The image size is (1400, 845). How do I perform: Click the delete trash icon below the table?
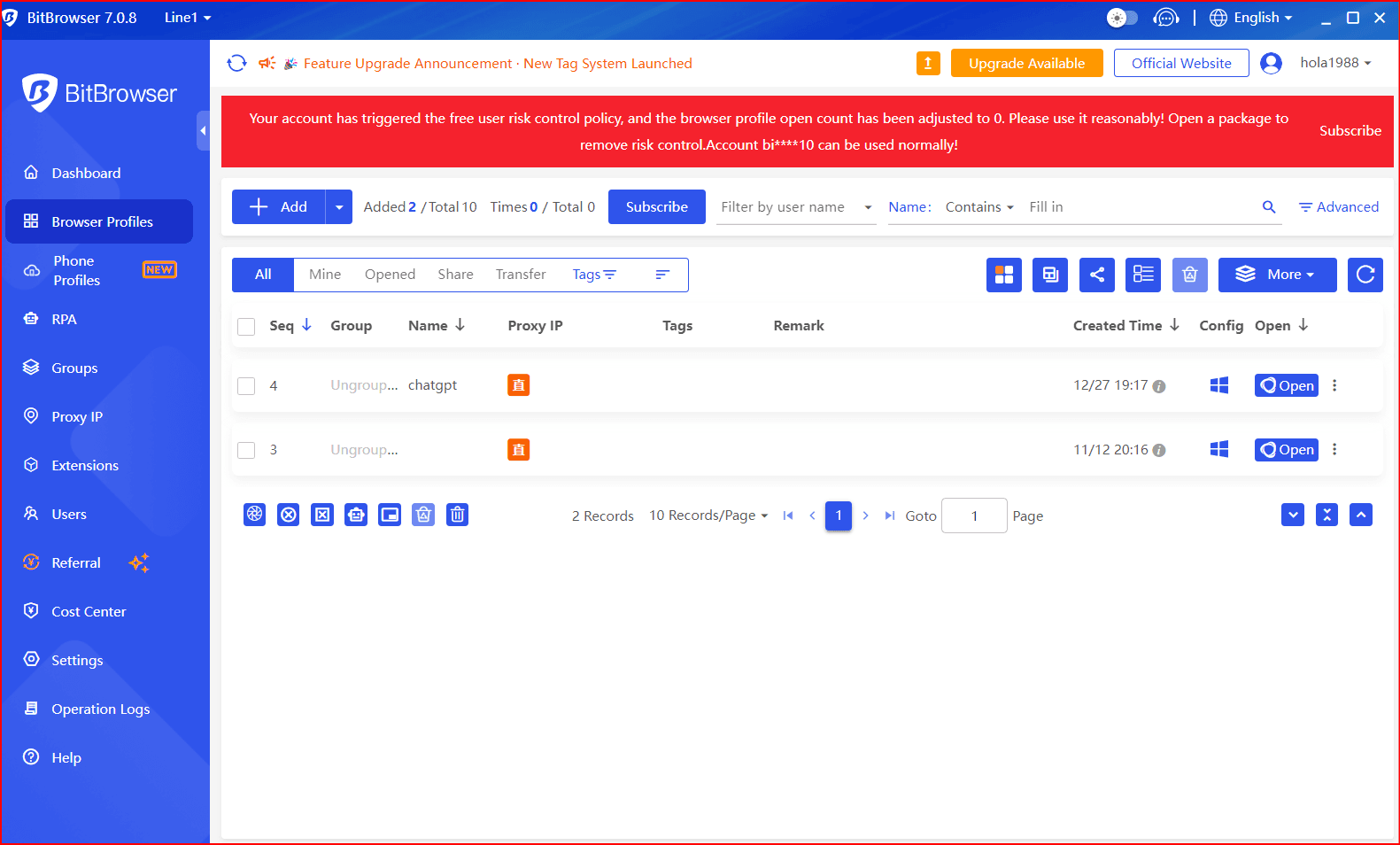coord(457,515)
